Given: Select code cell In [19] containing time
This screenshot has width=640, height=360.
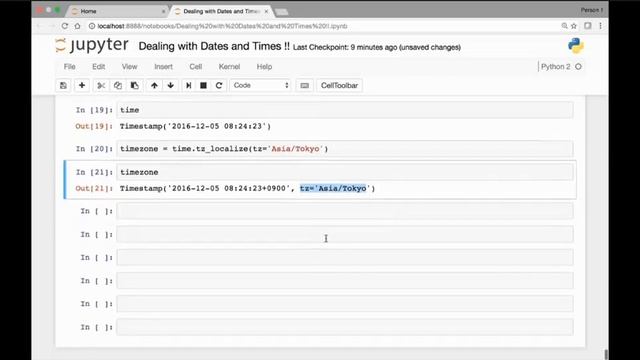Looking at the screenshot, I should pyautogui.click(x=344, y=110).
